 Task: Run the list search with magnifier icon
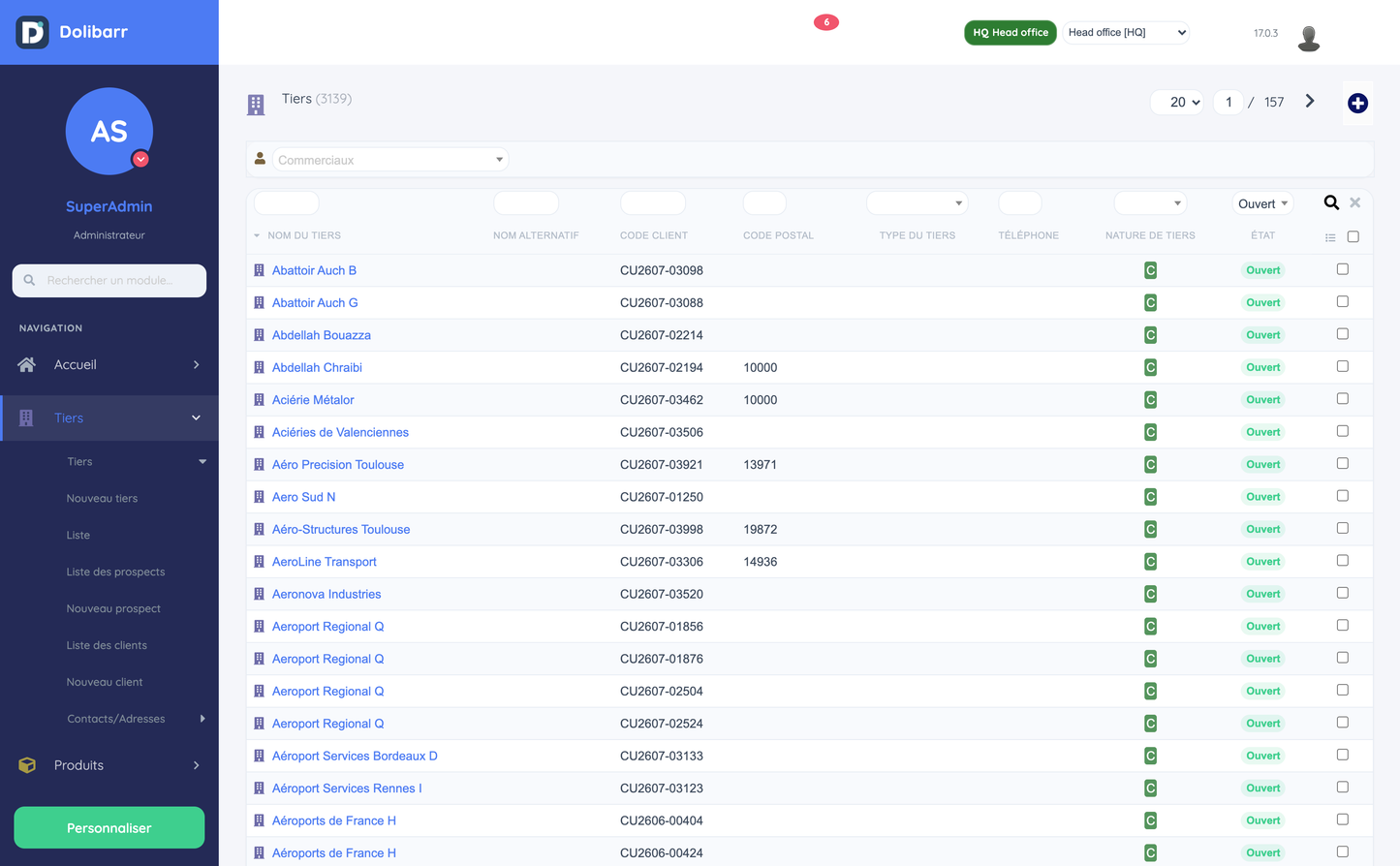[1331, 202]
